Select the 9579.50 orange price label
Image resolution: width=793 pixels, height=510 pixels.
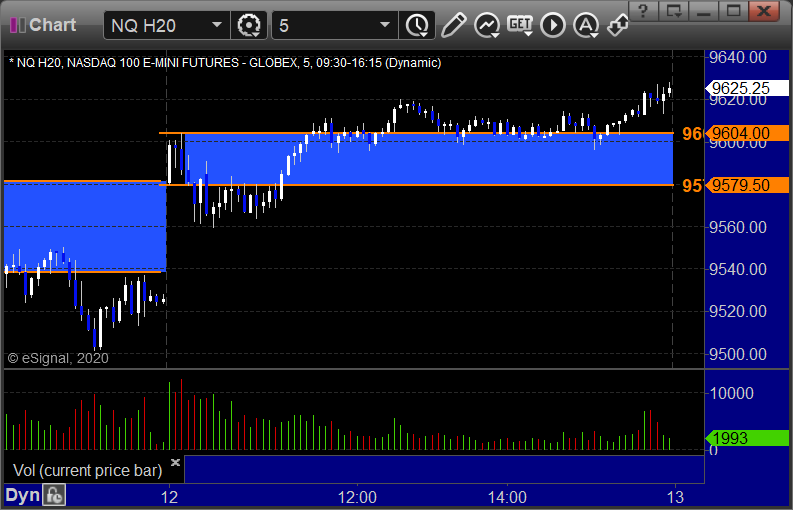pos(746,185)
